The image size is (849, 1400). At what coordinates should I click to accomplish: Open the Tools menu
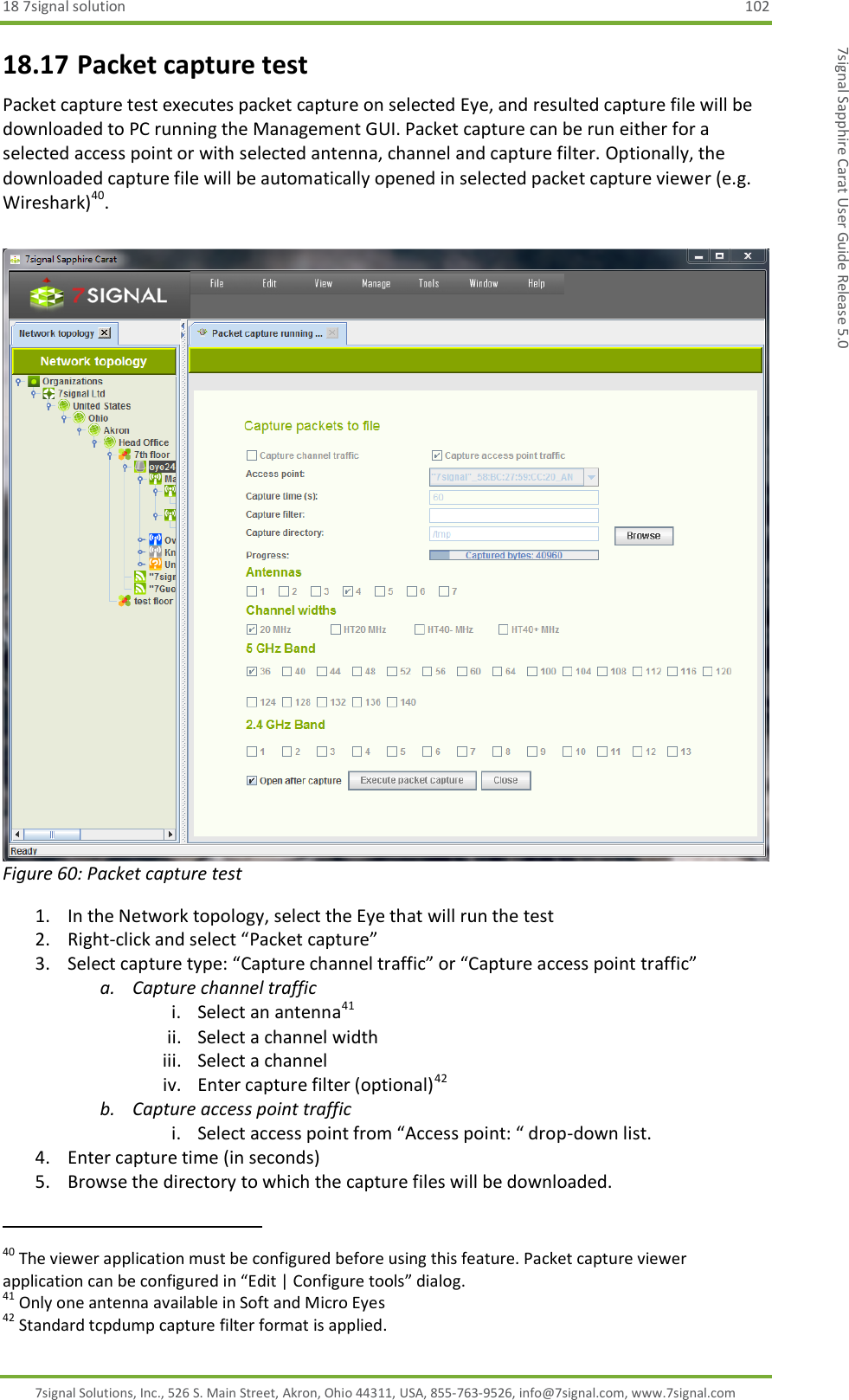tap(428, 283)
